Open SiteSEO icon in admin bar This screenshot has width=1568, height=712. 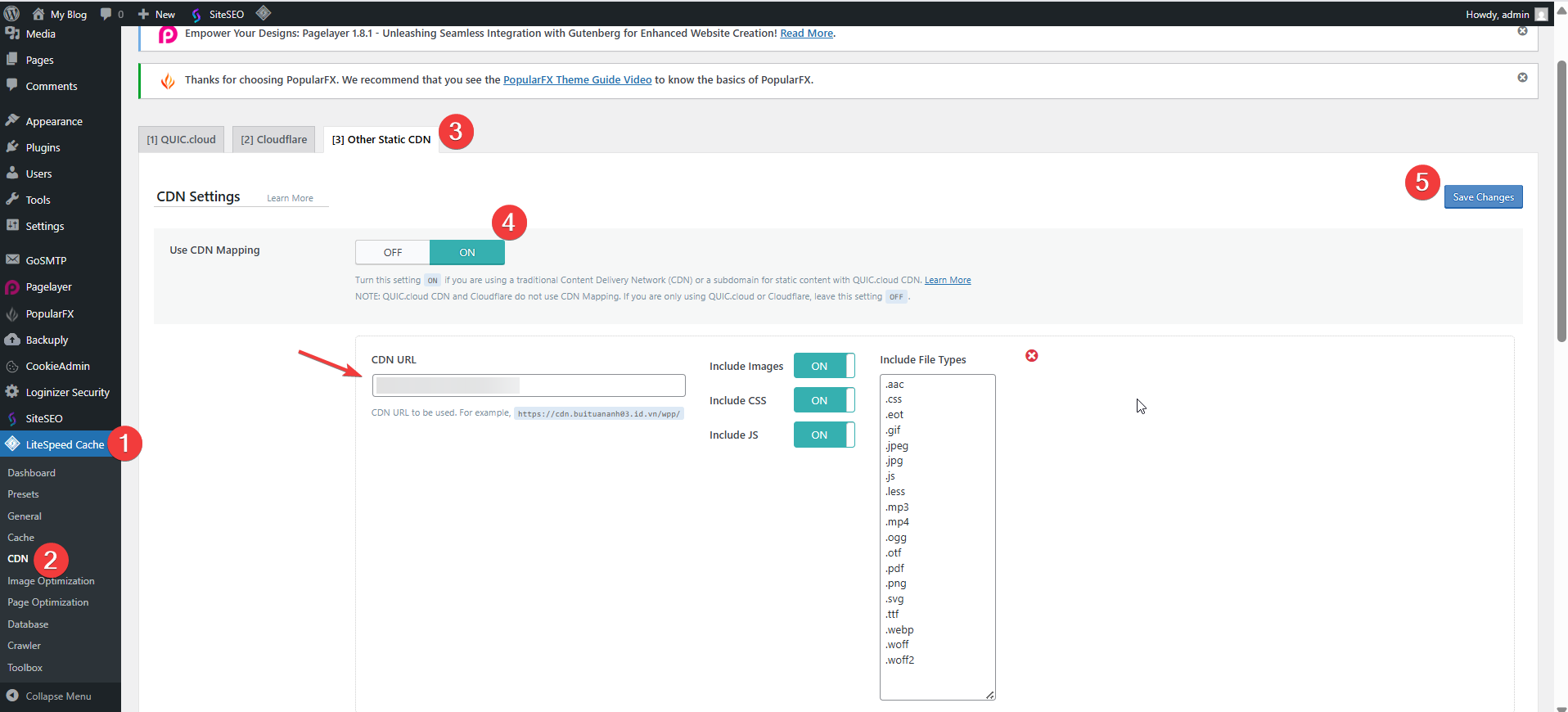196,15
